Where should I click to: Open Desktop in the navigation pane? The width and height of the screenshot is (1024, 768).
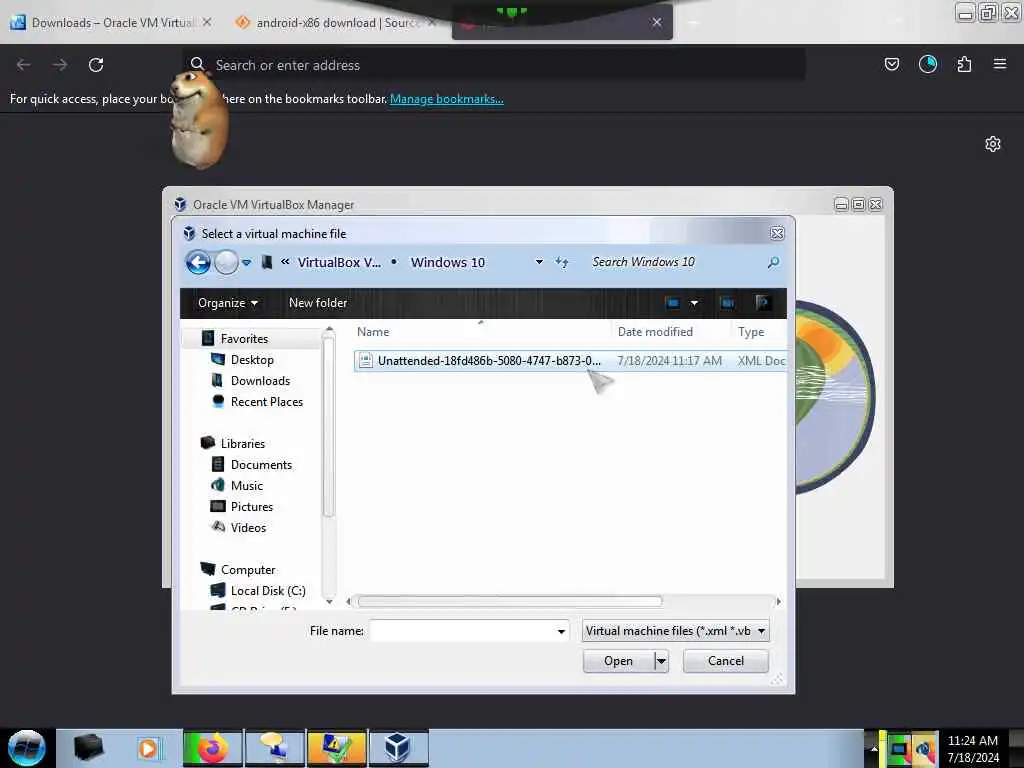tap(252, 360)
